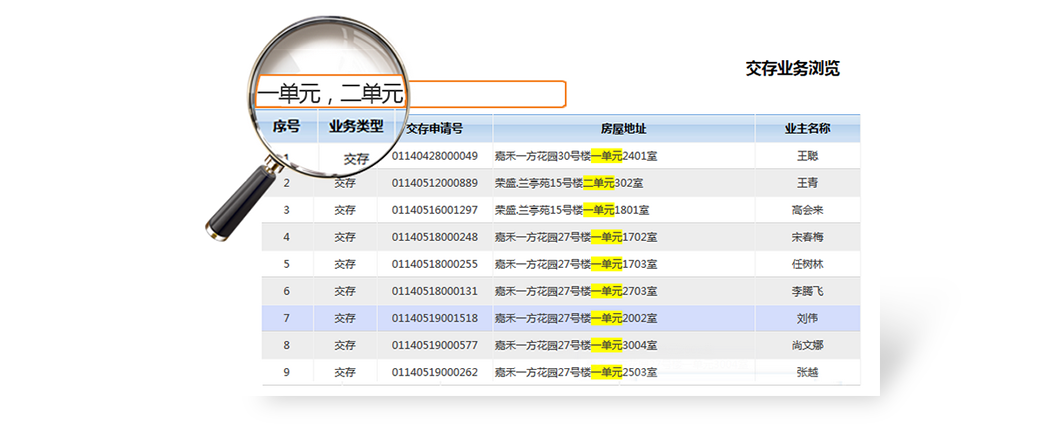Click owner name 王青
This screenshot has width=1060, height=430.
(x=807, y=183)
